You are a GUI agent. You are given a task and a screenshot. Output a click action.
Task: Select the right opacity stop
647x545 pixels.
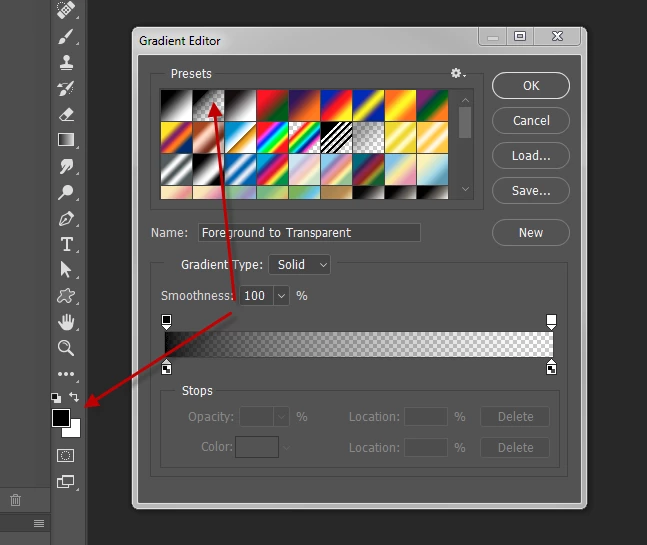tap(551, 322)
